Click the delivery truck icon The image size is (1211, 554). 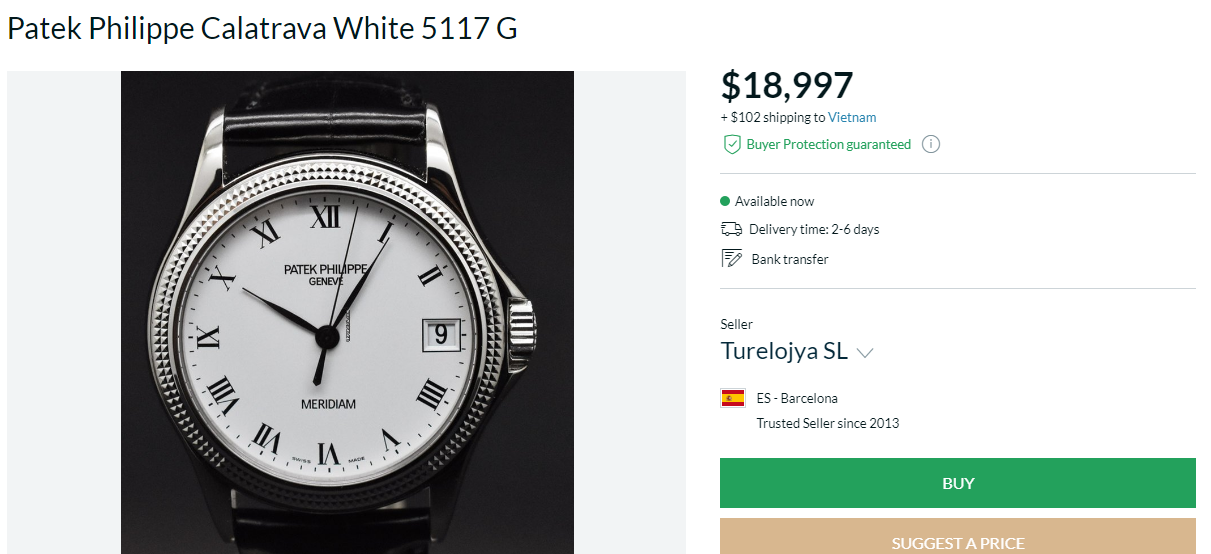[x=731, y=229]
